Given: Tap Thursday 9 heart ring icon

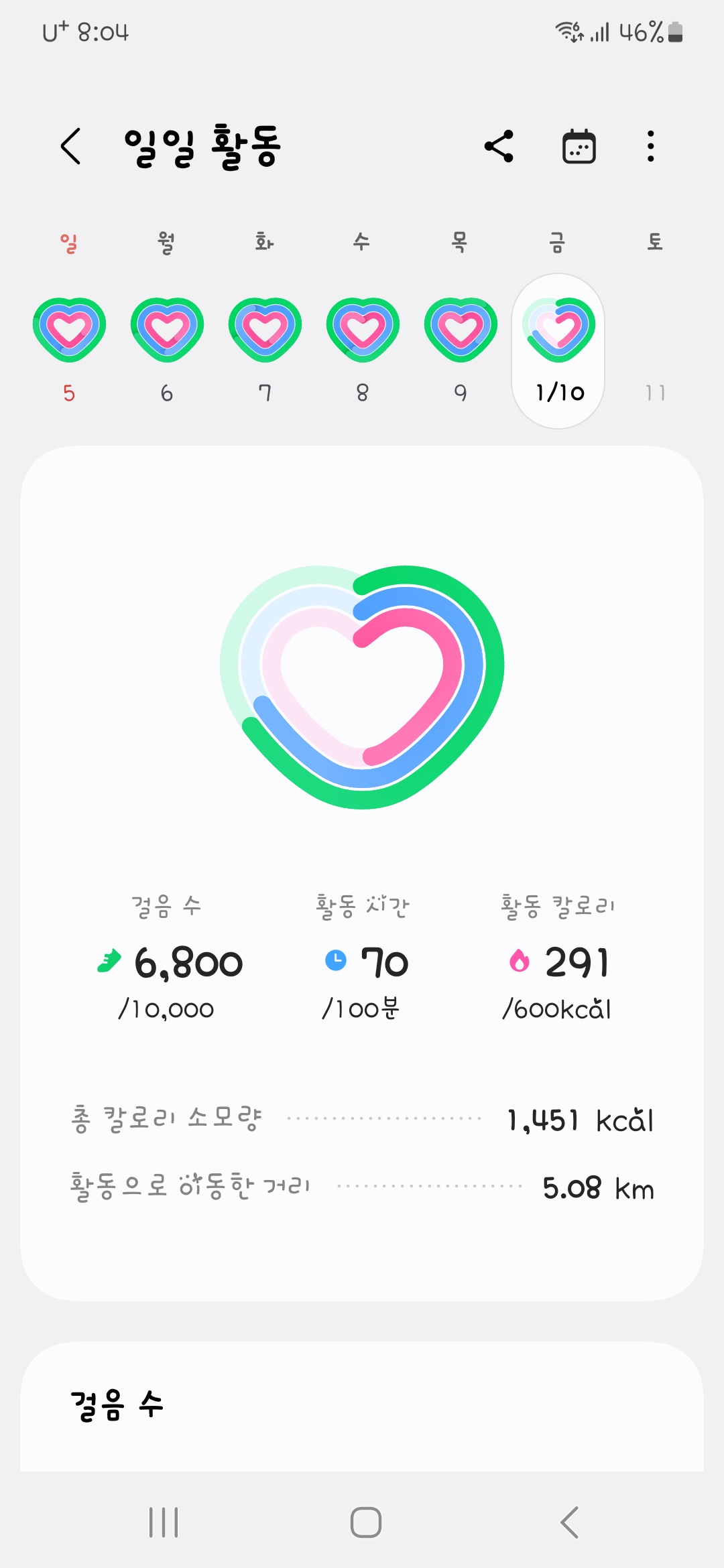Looking at the screenshot, I should [461, 330].
